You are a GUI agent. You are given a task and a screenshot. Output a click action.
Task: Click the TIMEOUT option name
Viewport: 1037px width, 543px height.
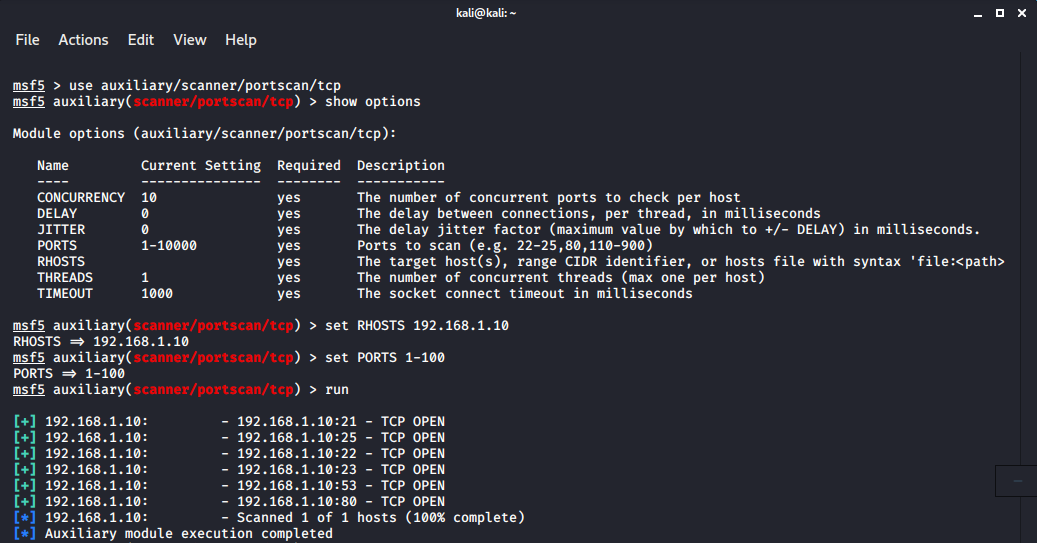tap(65, 293)
